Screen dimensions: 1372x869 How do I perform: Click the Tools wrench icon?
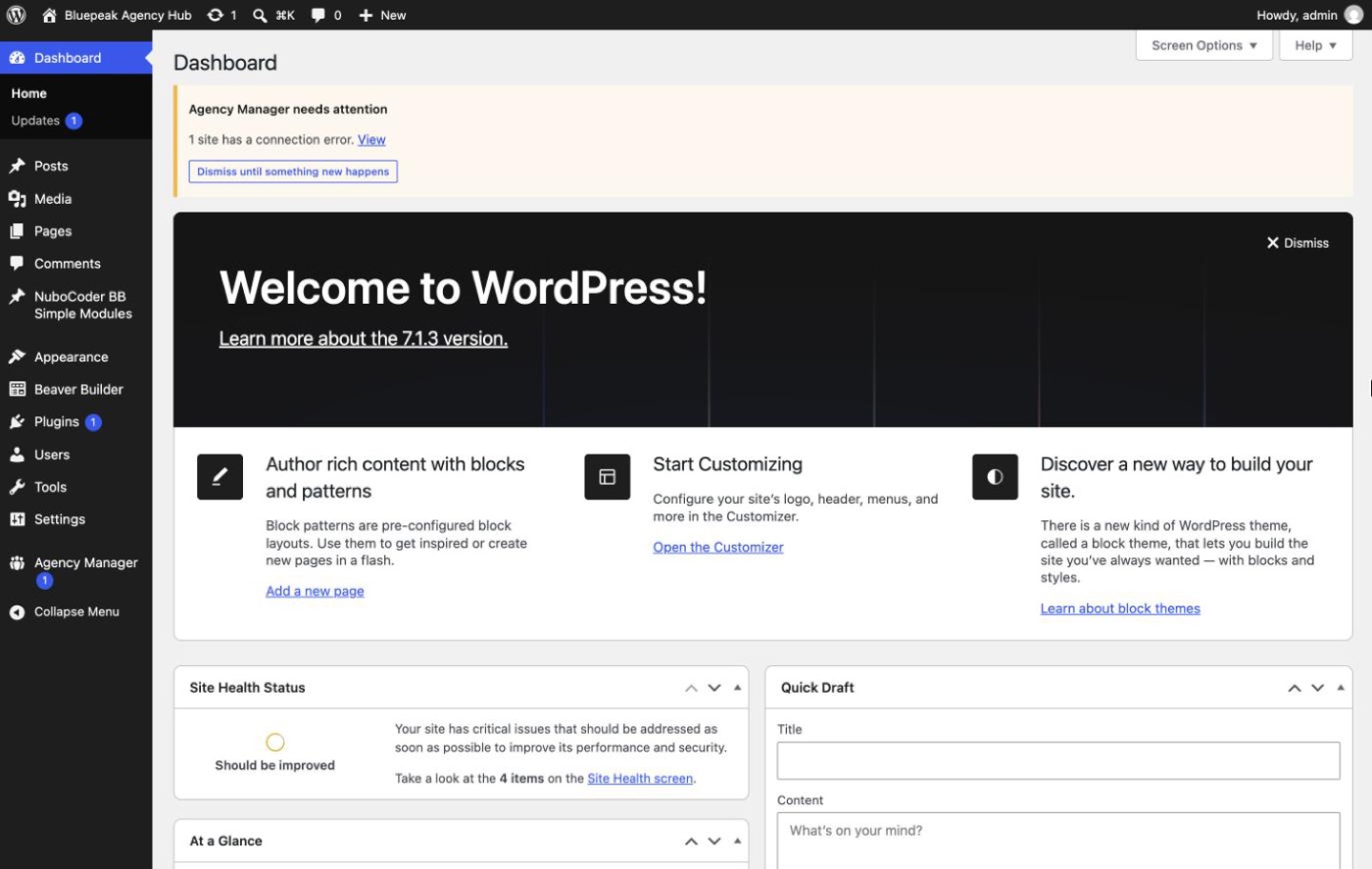point(17,487)
